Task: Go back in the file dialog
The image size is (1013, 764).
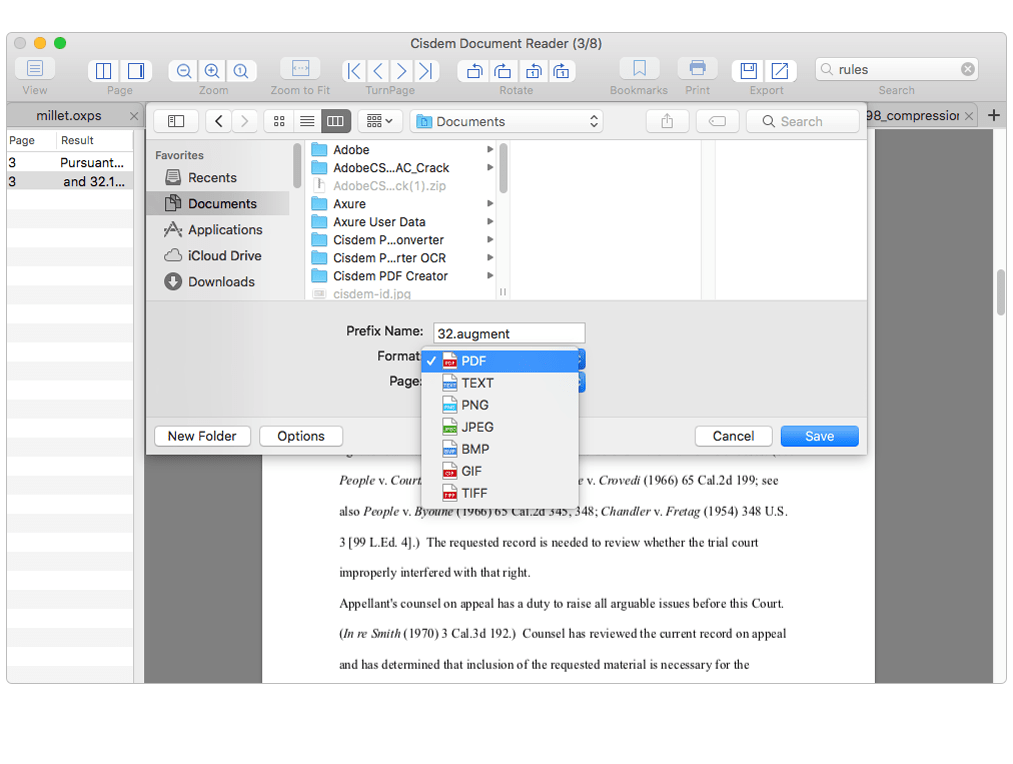Action: tap(218, 121)
